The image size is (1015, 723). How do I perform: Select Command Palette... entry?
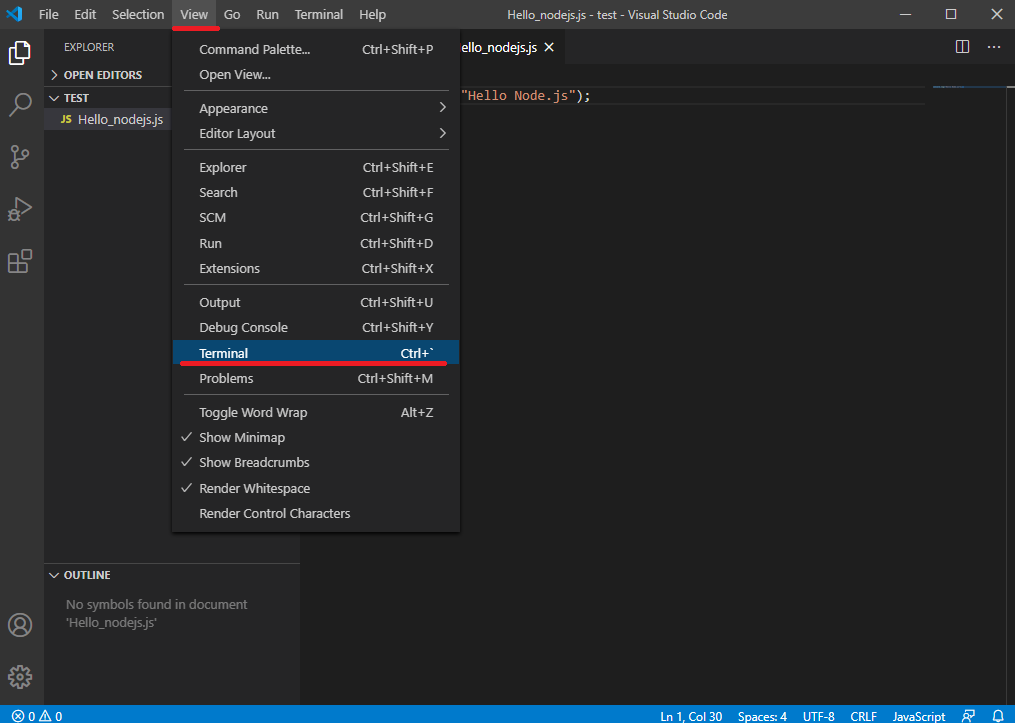[316, 49]
